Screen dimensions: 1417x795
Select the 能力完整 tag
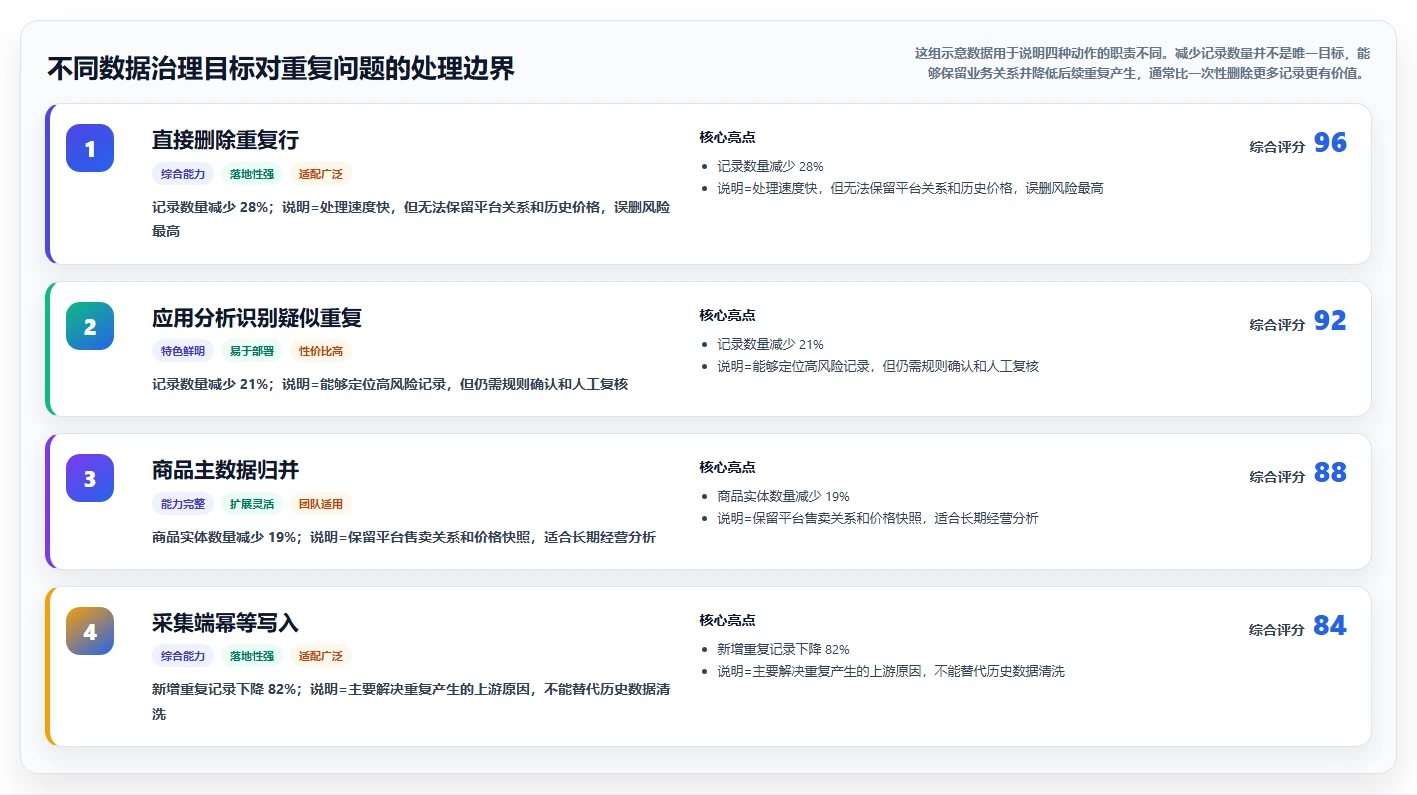point(183,504)
